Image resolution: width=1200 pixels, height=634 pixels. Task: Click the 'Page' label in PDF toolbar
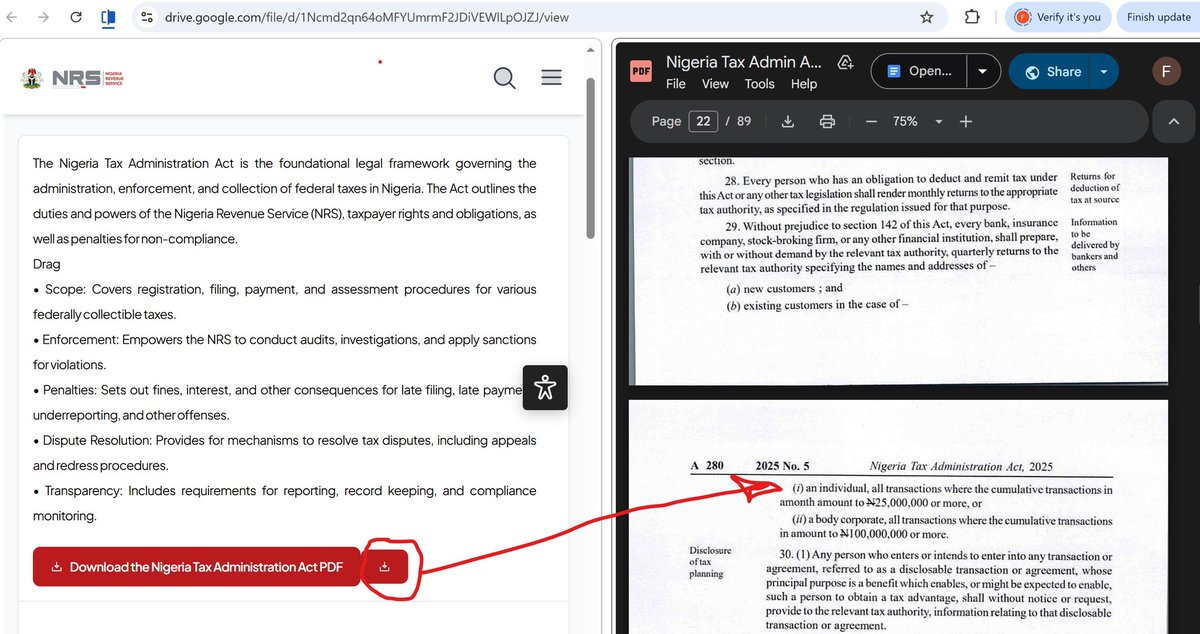(666, 121)
